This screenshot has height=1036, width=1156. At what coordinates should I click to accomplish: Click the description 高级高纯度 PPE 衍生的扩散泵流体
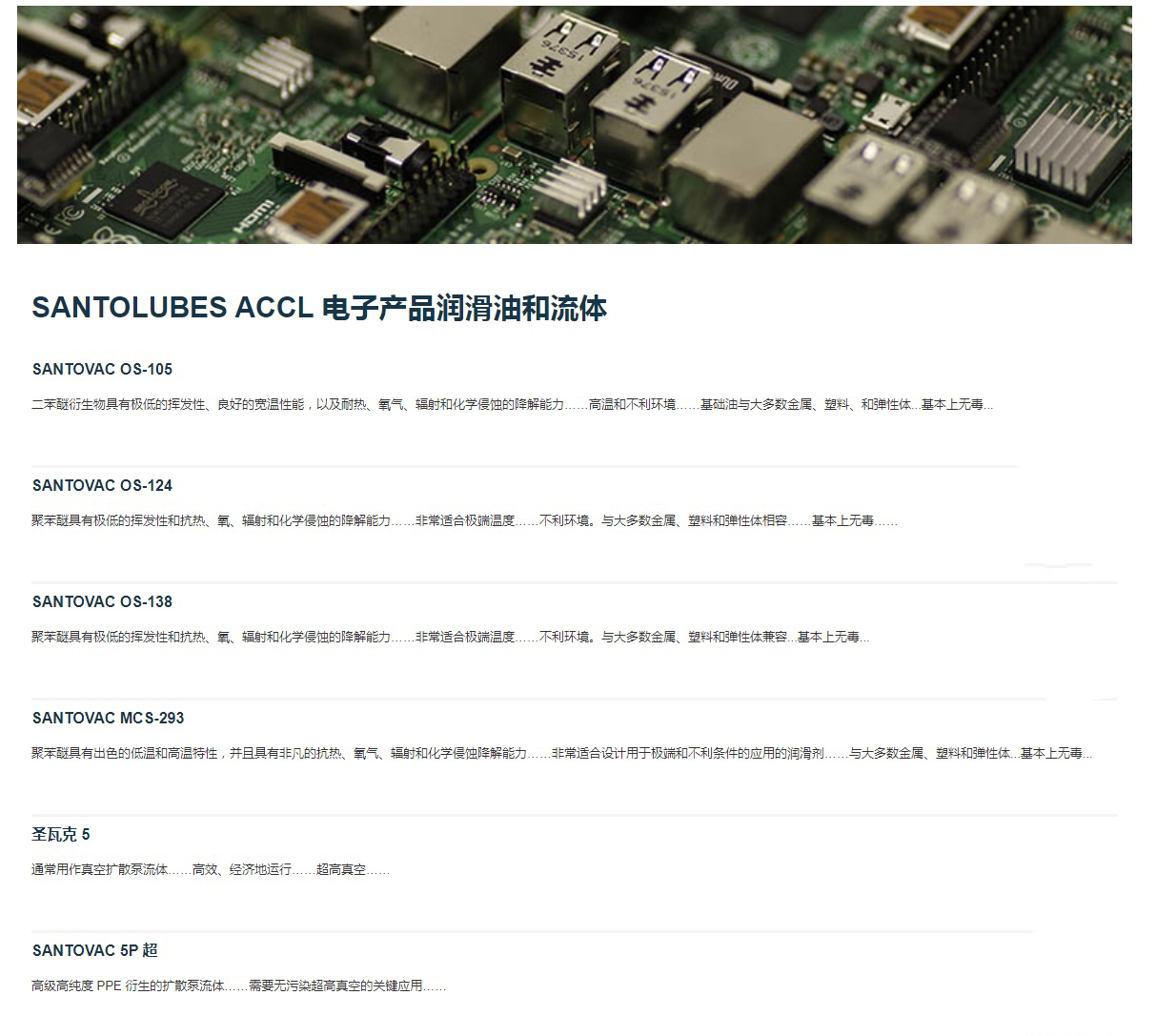point(238,986)
